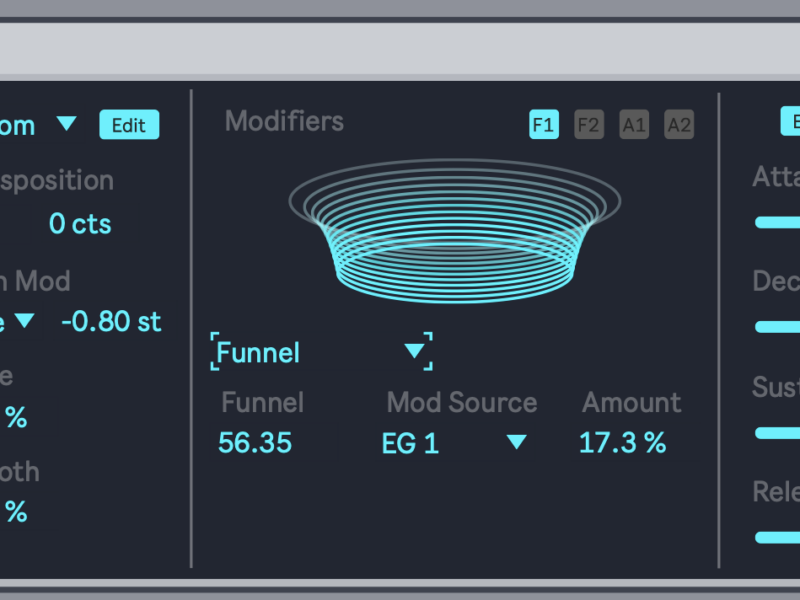This screenshot has height=600, width=800.
Task: Click the -0.80 st pitch mod value
Action: [x=111, y=322]
